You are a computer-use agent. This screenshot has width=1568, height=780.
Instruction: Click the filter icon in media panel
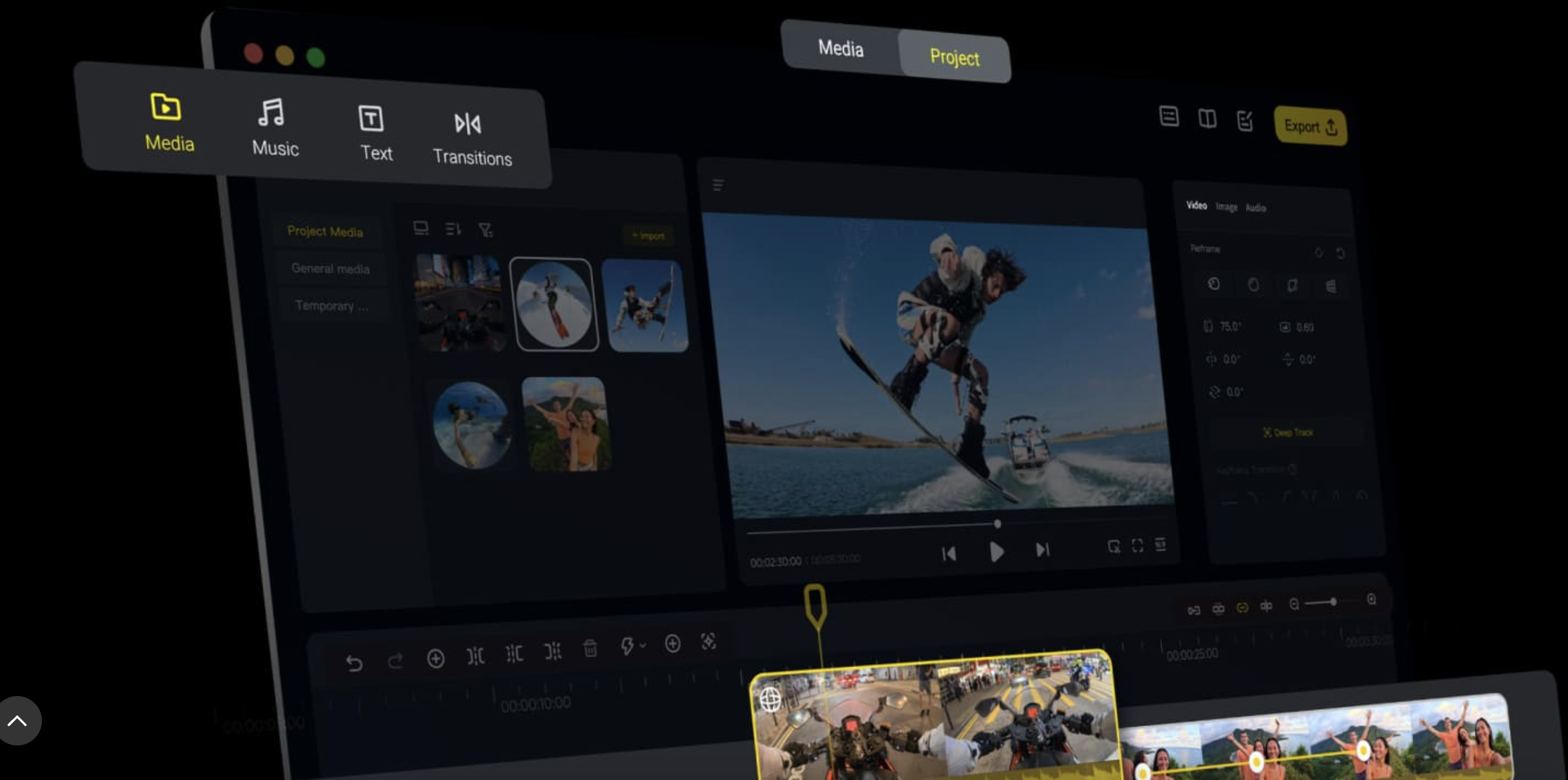485,230
